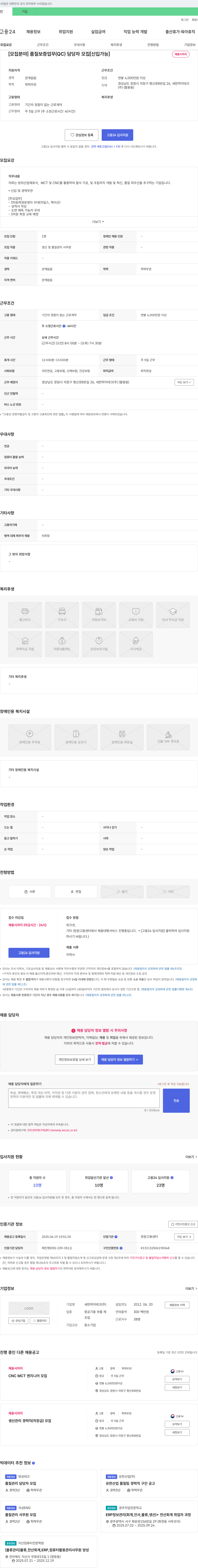Open the 온라인피해구제센터 link
Viewport: 198px width, 1568px height.
click(x=52, y=1130)
